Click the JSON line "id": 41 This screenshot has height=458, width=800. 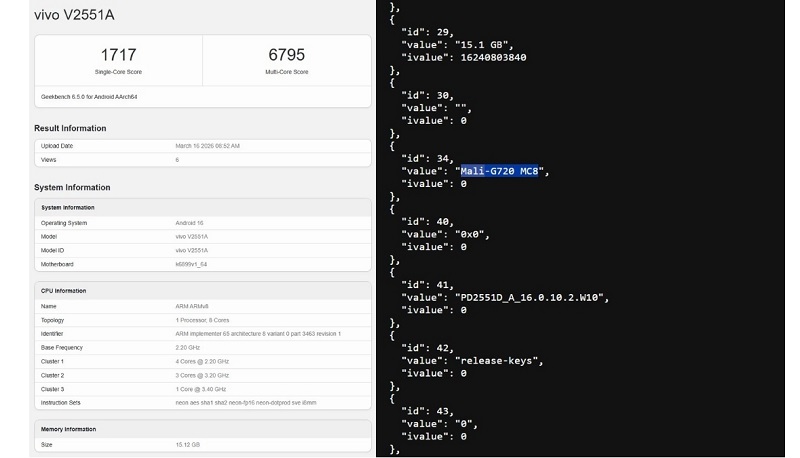(427, 285)
